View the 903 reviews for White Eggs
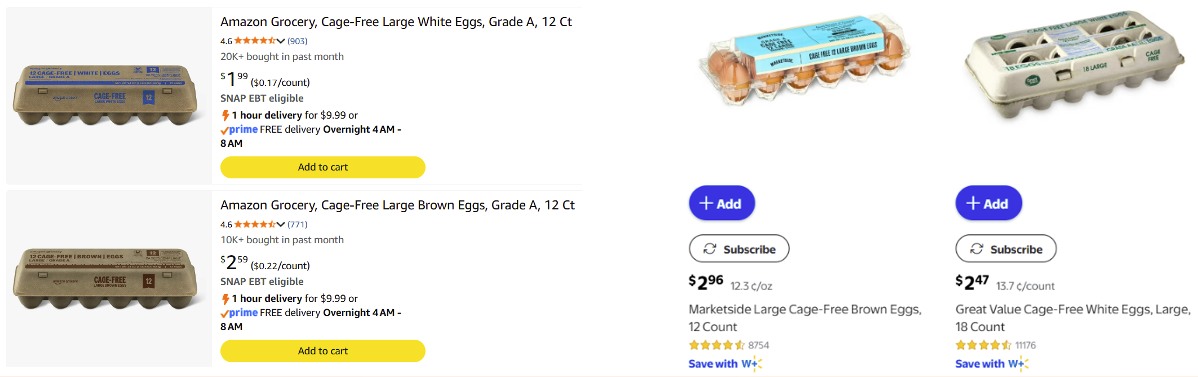The image size is (1198, 377). pyautogui.click(x=297, y=41)
